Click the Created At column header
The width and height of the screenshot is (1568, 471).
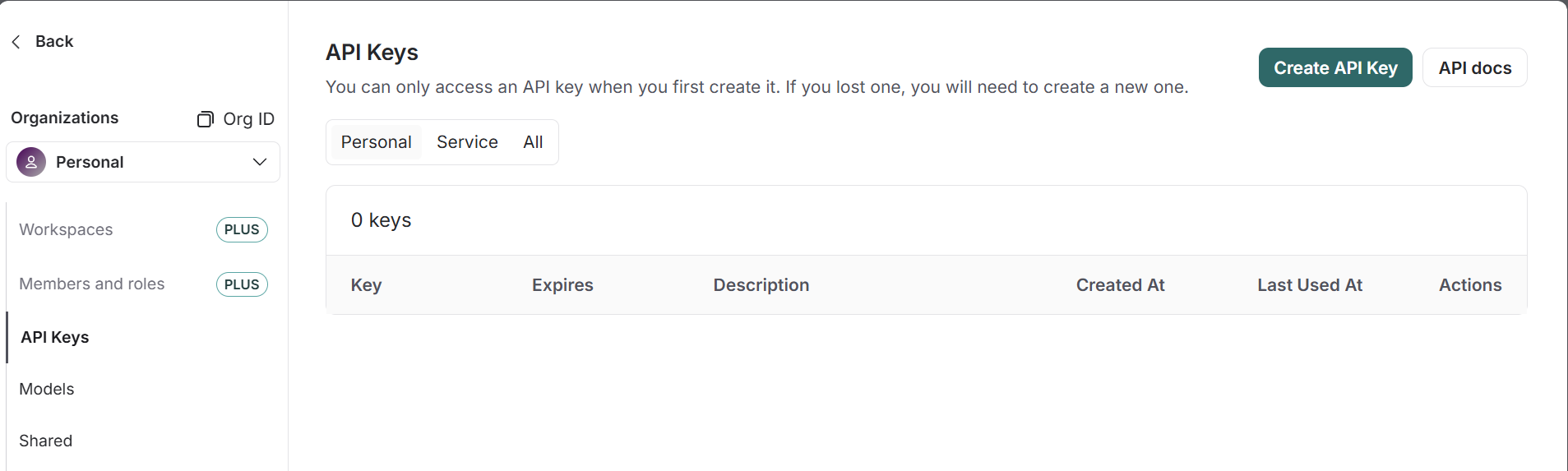(1121, 285)
